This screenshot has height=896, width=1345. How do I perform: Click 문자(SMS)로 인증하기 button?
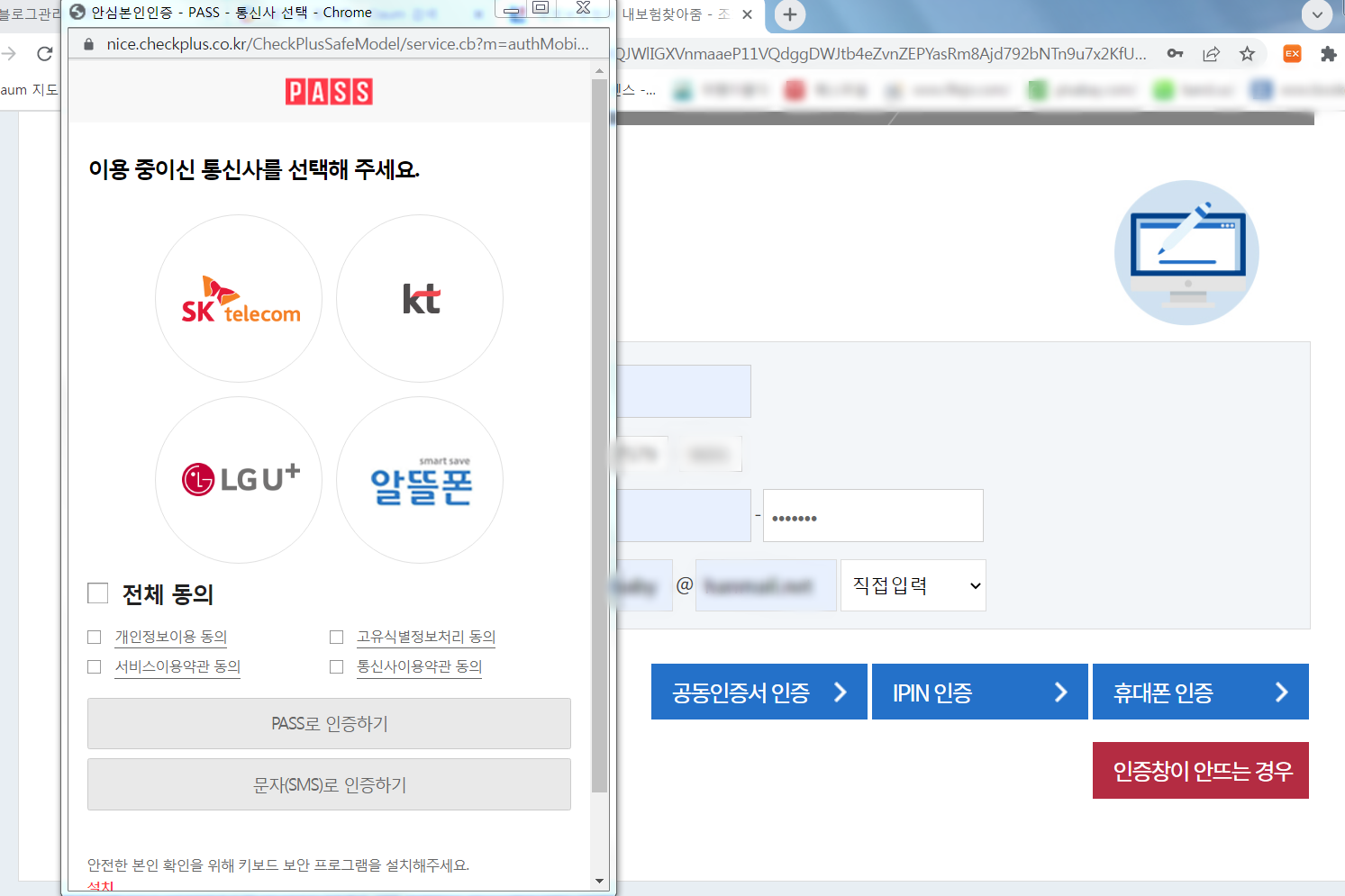point(329,784)
